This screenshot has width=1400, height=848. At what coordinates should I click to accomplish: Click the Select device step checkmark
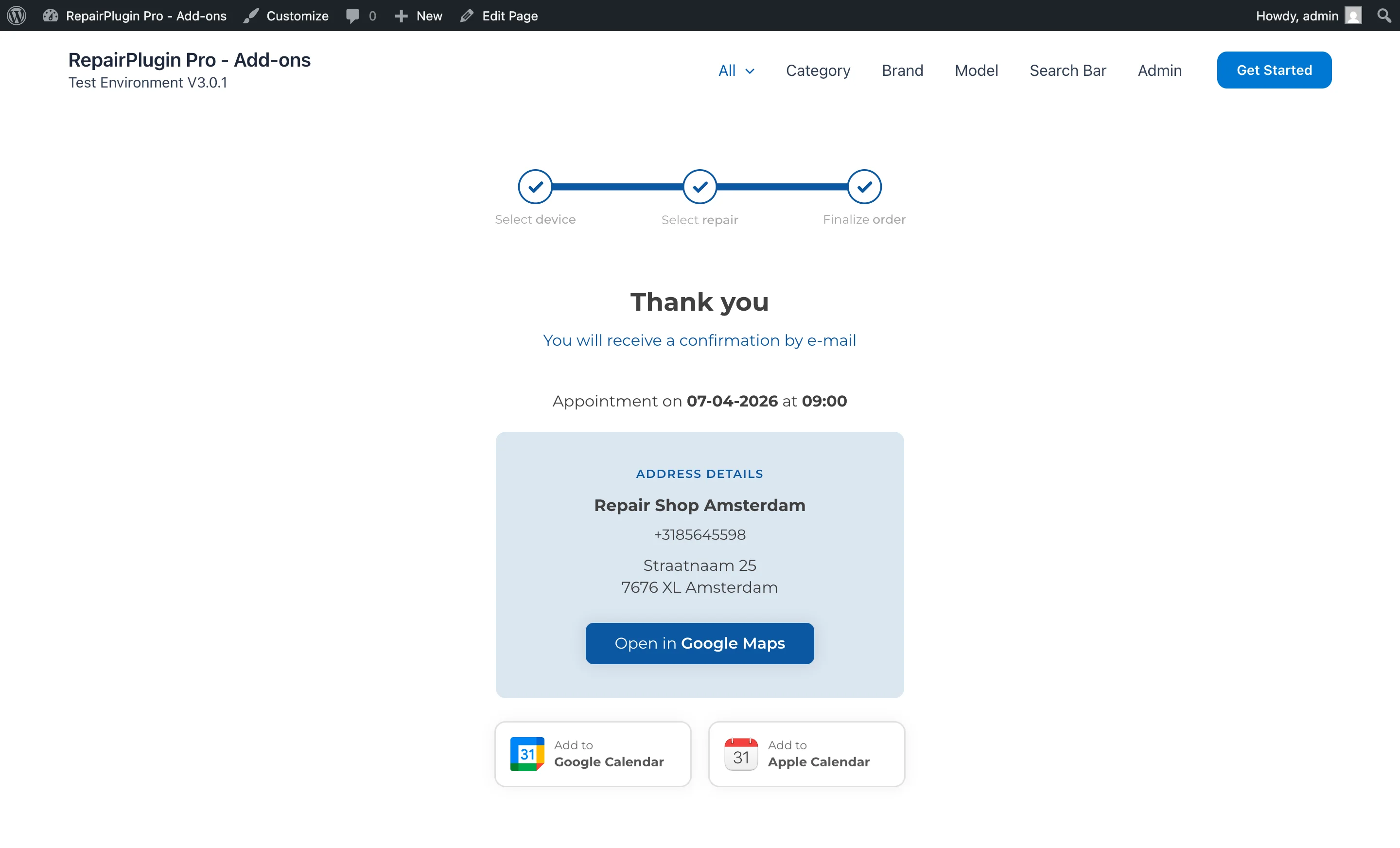pos(535,186)
